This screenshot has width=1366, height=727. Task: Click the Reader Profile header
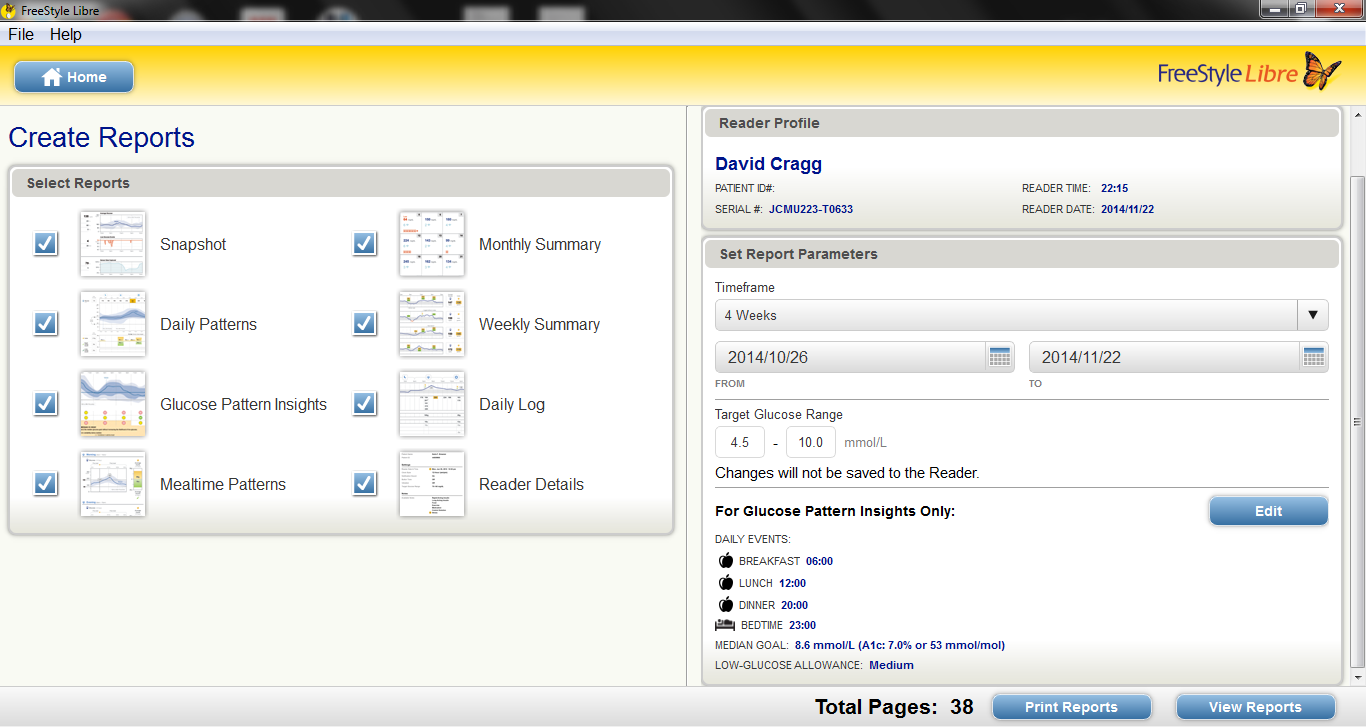(1021, 123)
